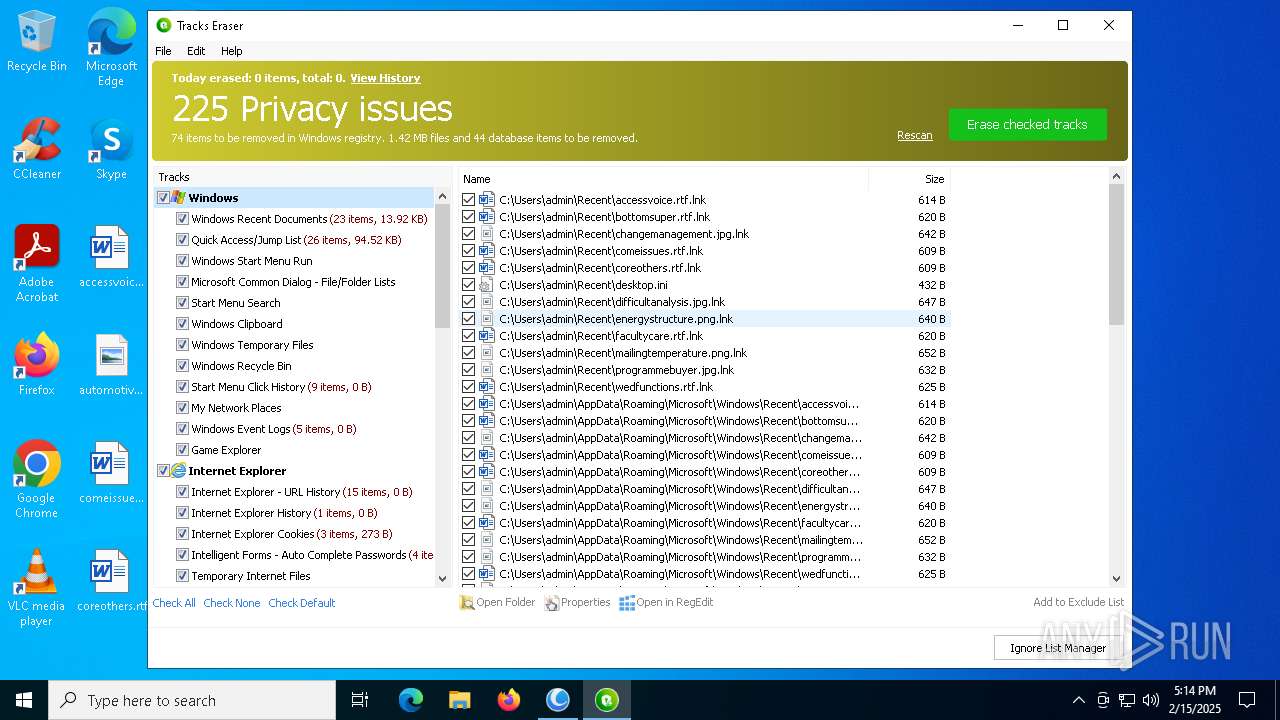Open File Explorer from taskbar

click(460, 700)
